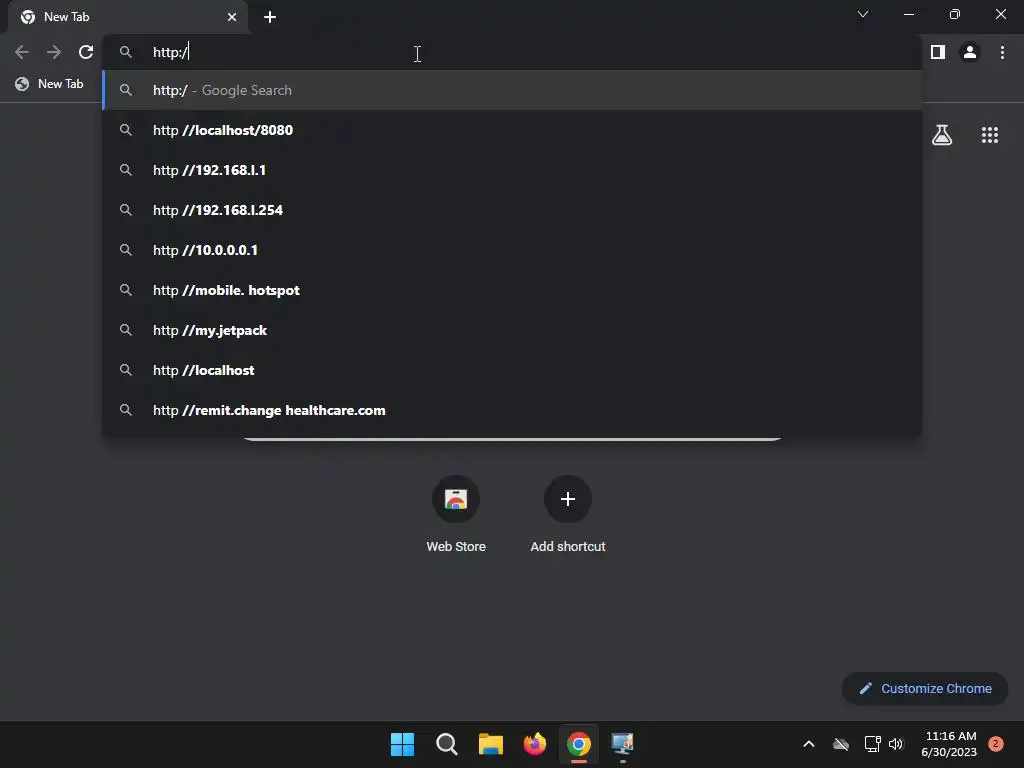Open the network tray icon

pos(872,744)
